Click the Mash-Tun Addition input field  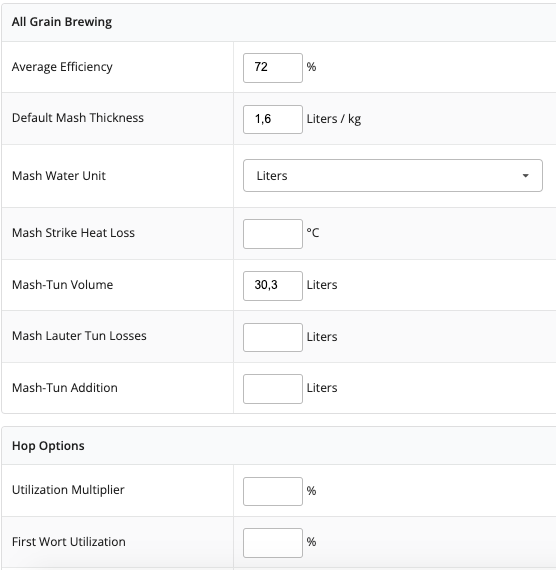click(x=273, y=389)
